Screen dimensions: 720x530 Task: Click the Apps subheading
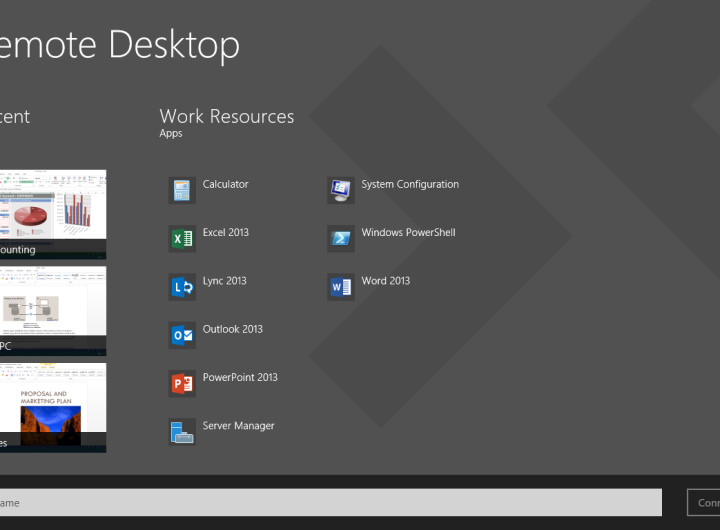(171, 134)
